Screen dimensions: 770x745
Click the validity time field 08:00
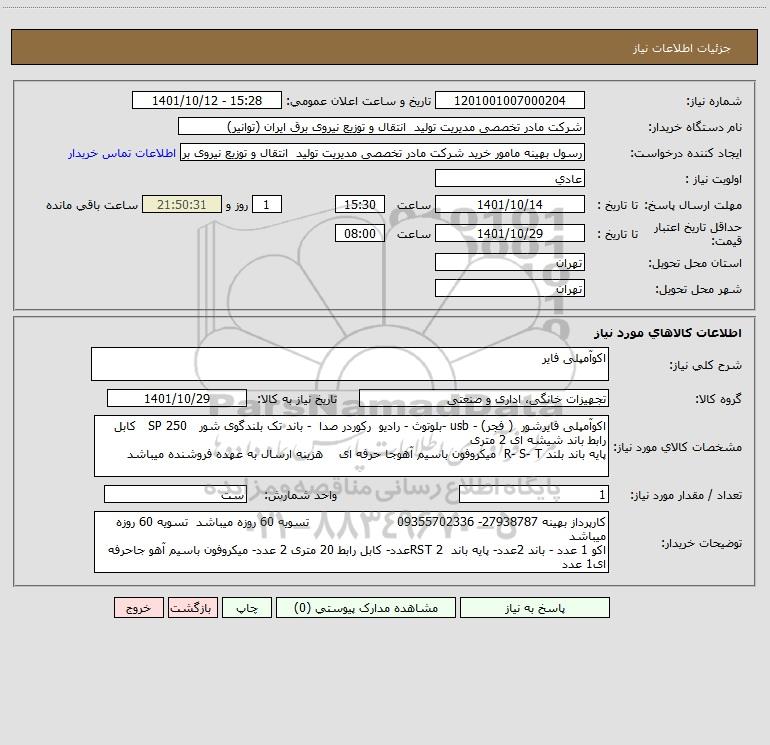click(x=360, y=233)
